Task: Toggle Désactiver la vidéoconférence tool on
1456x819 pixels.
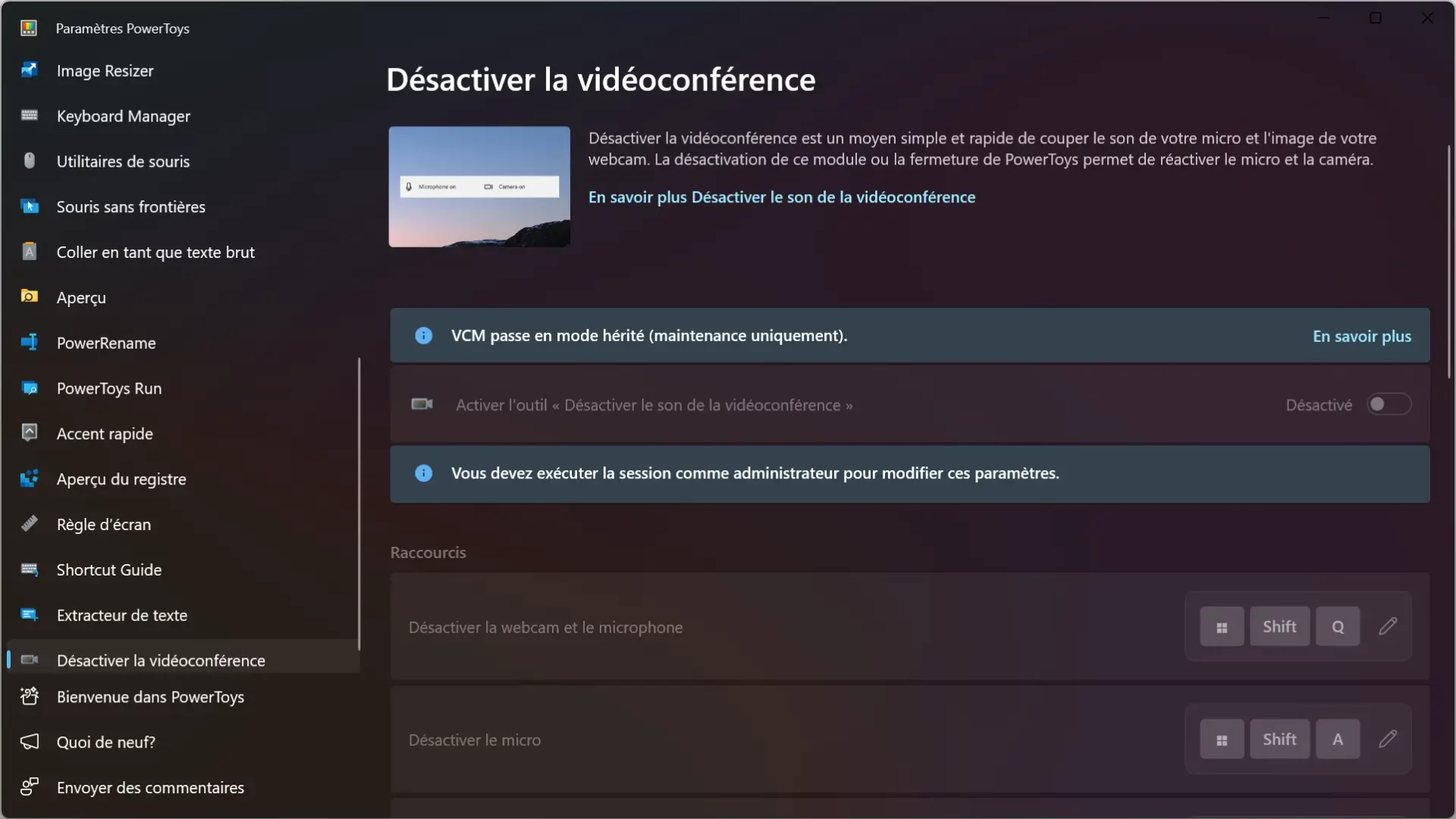Action: point(1389,404)
